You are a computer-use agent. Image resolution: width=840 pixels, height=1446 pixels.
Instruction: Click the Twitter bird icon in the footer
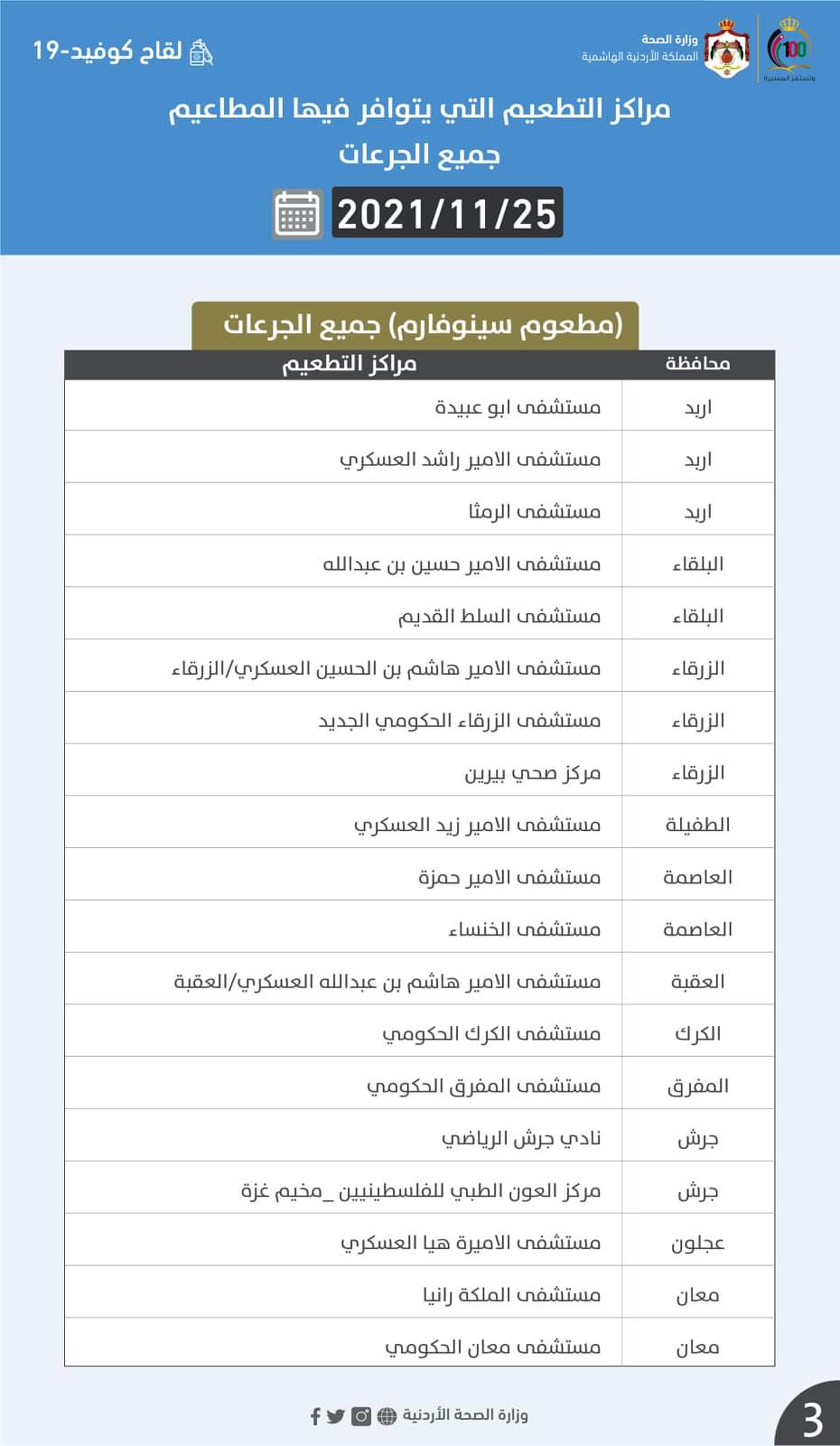(x=336, y=1415)
